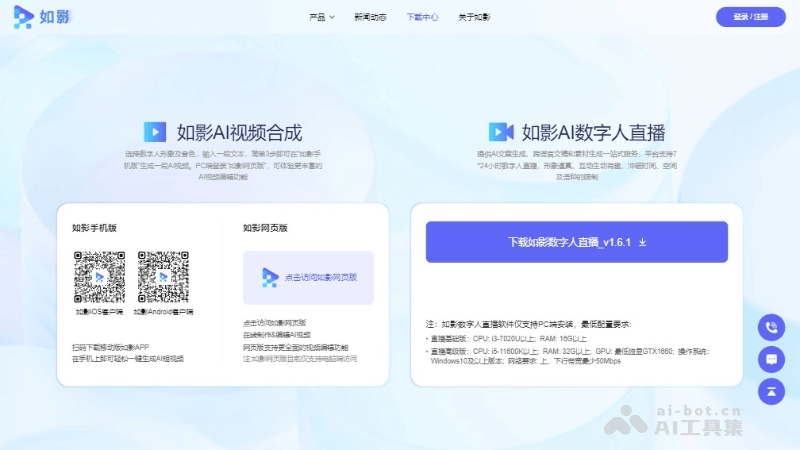Expand the 产品 dropdown menu
This screenshot has width=800, height=450.
[x=322, y=17]
